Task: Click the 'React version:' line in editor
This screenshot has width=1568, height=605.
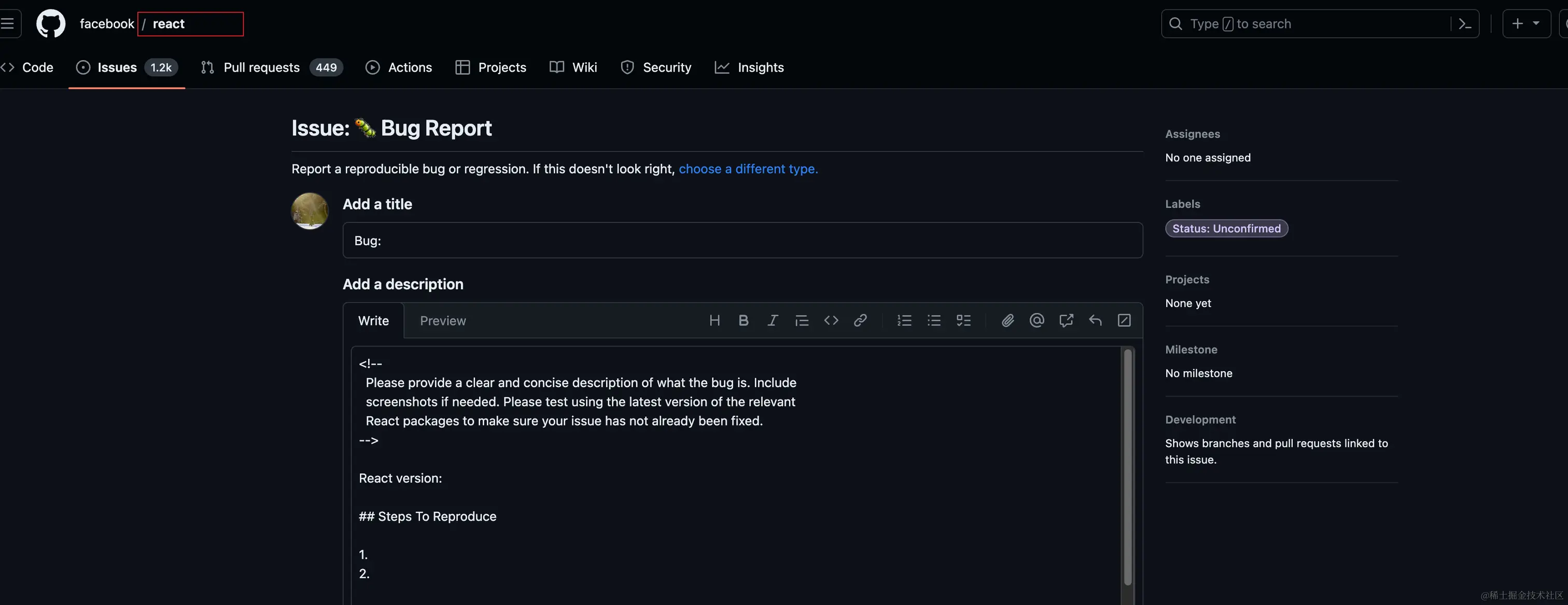Action: click(400, 479)
